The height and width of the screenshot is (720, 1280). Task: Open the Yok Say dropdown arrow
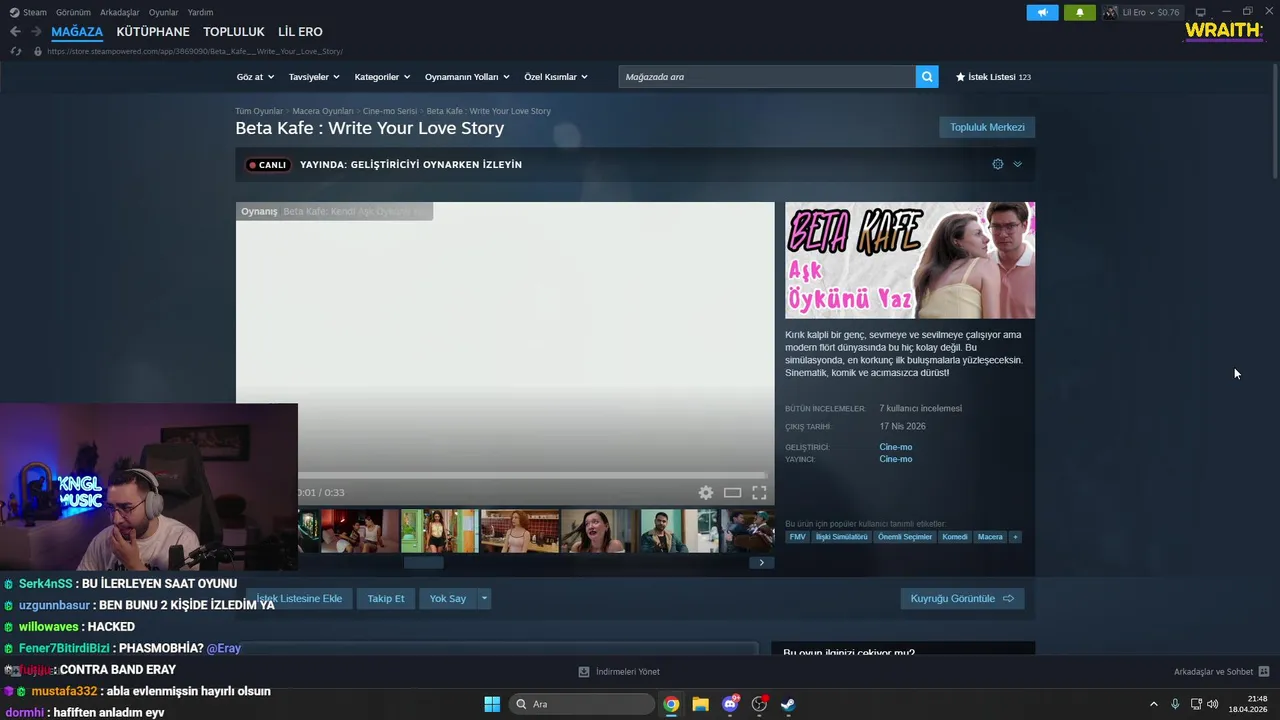(484, 598)
